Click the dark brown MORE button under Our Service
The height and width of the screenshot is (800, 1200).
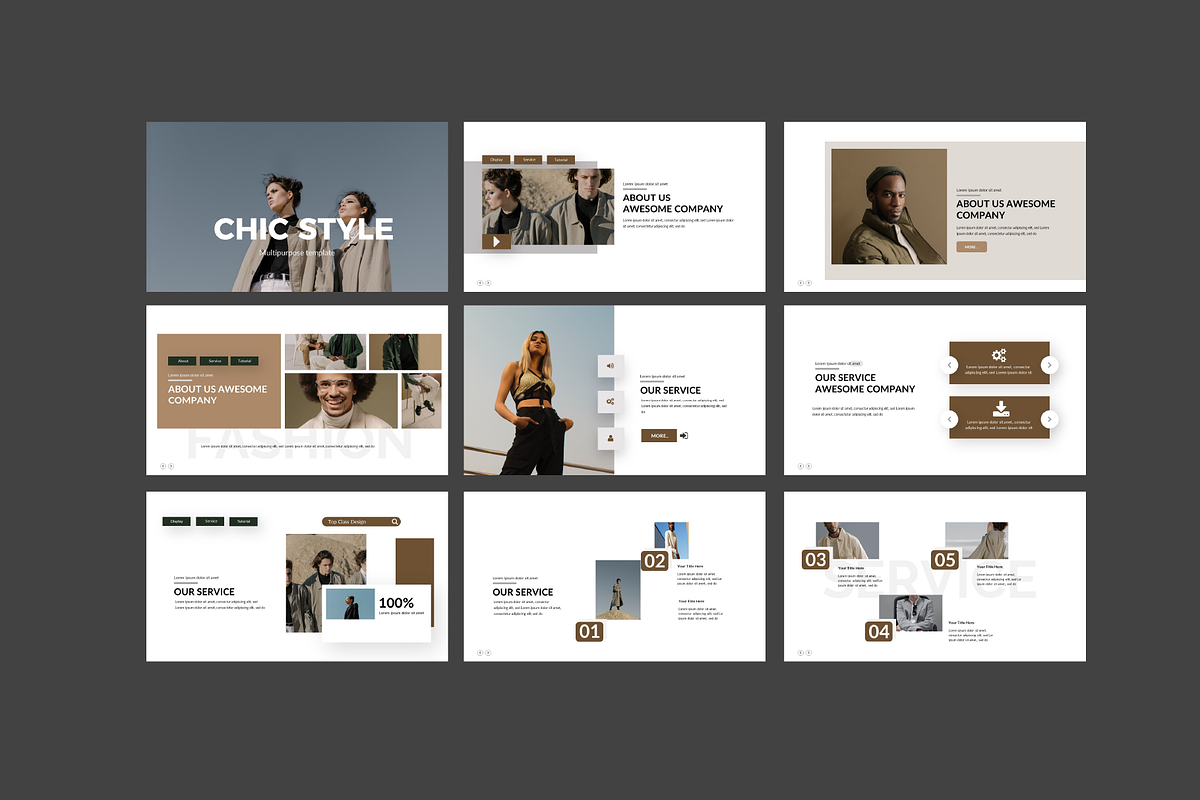(659, 436)
